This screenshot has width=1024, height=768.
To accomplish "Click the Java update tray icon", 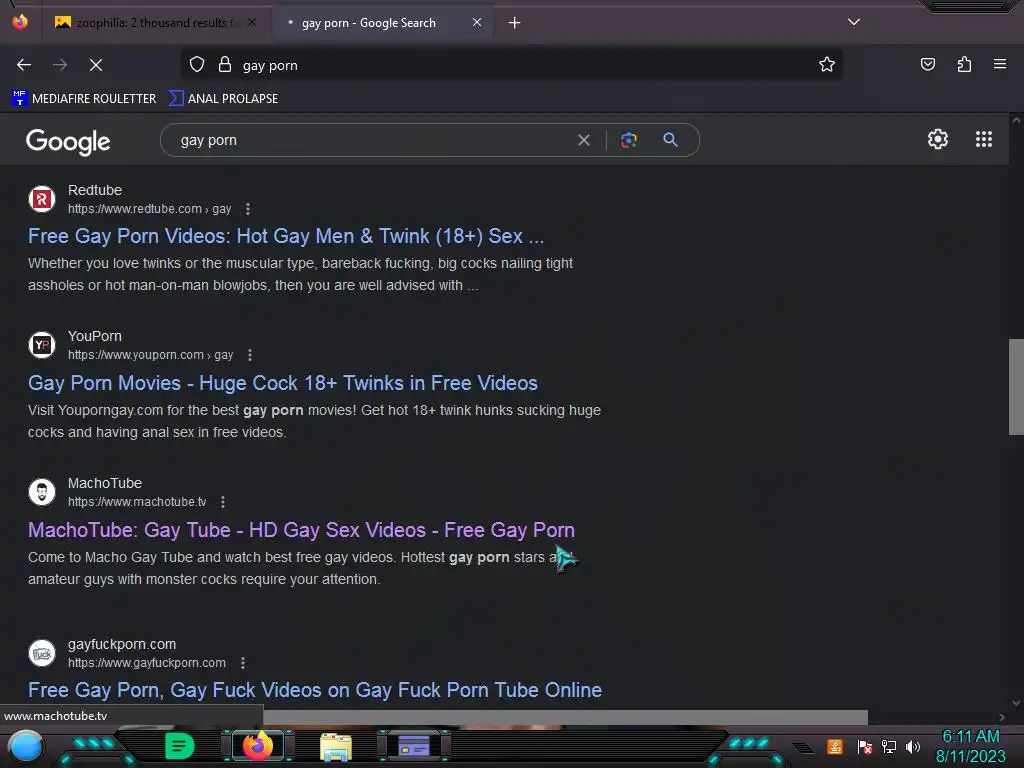I will click(x=835, y=746).
